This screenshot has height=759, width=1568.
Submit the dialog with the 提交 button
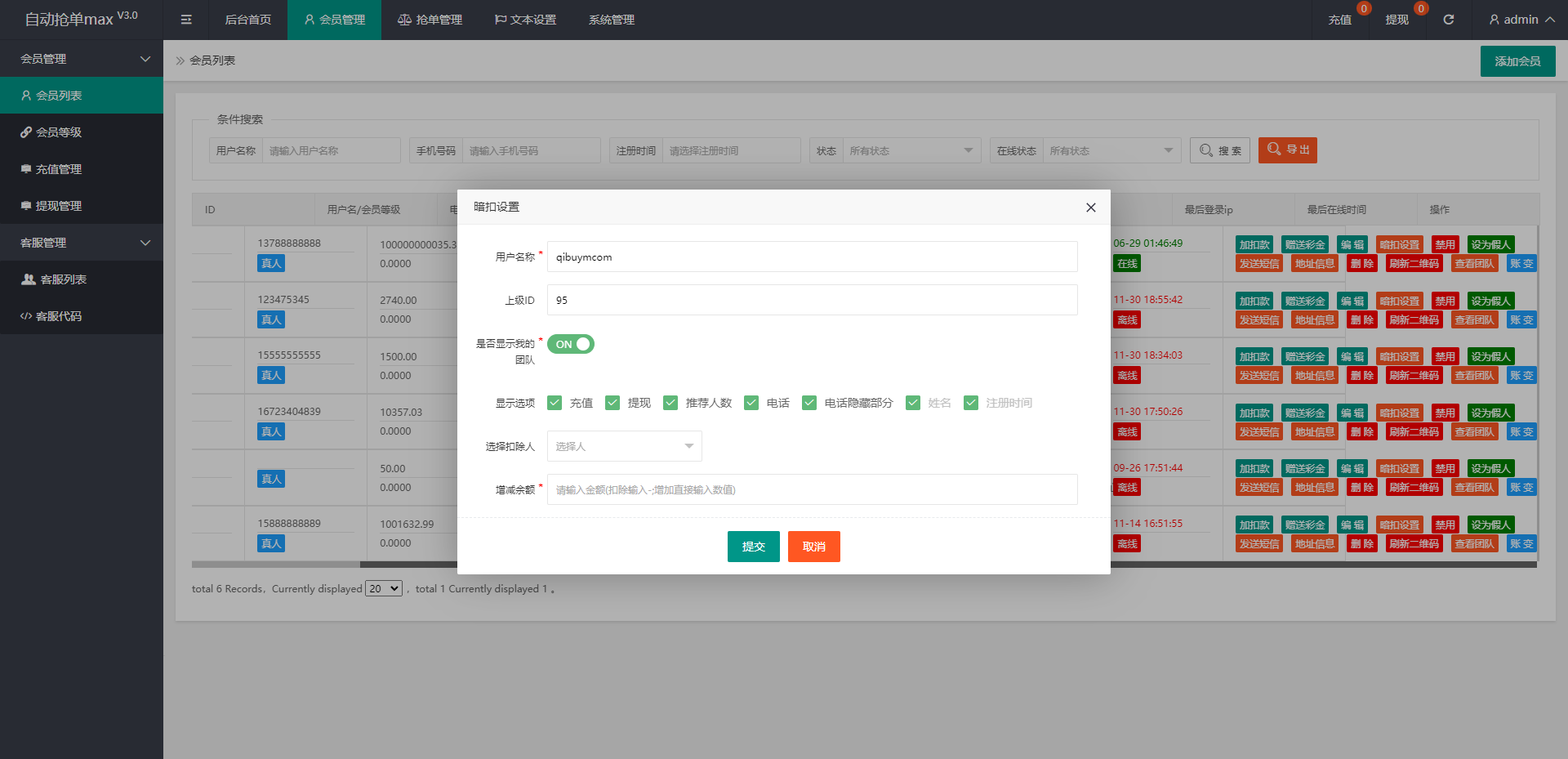(754, 547)
